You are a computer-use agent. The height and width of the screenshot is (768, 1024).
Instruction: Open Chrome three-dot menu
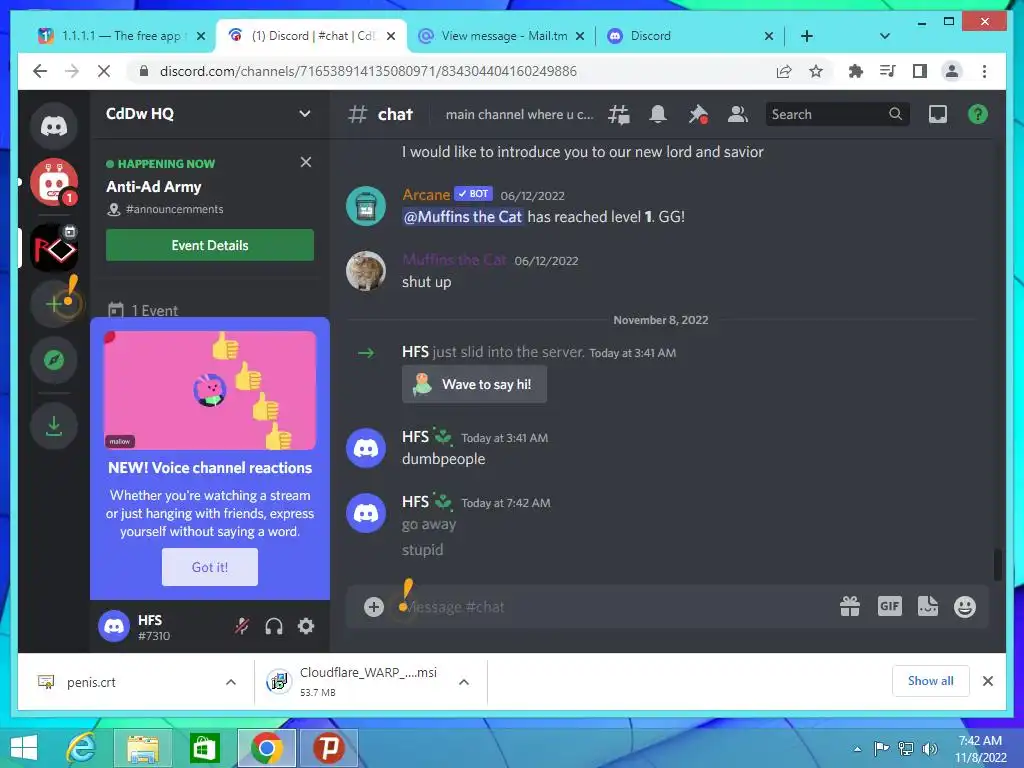[x=984, y=71]
